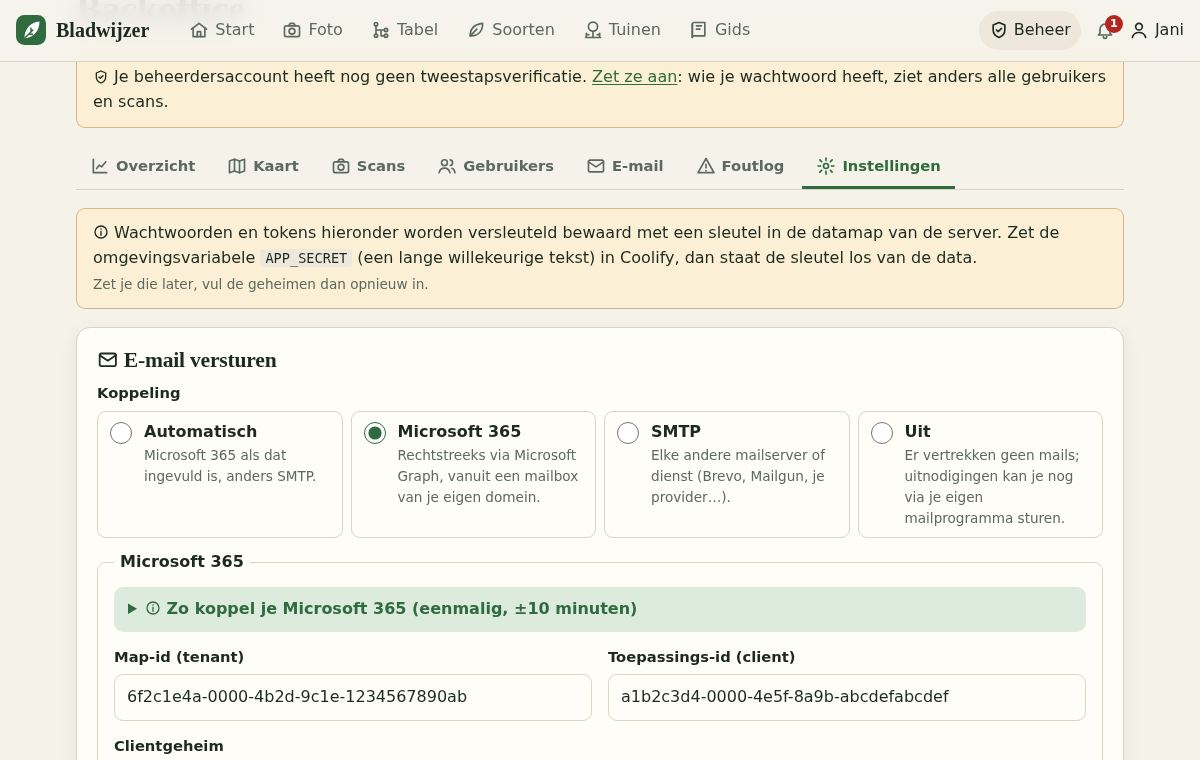Click Uit description 'Er vertrekken geen mails'

[992, 487]
